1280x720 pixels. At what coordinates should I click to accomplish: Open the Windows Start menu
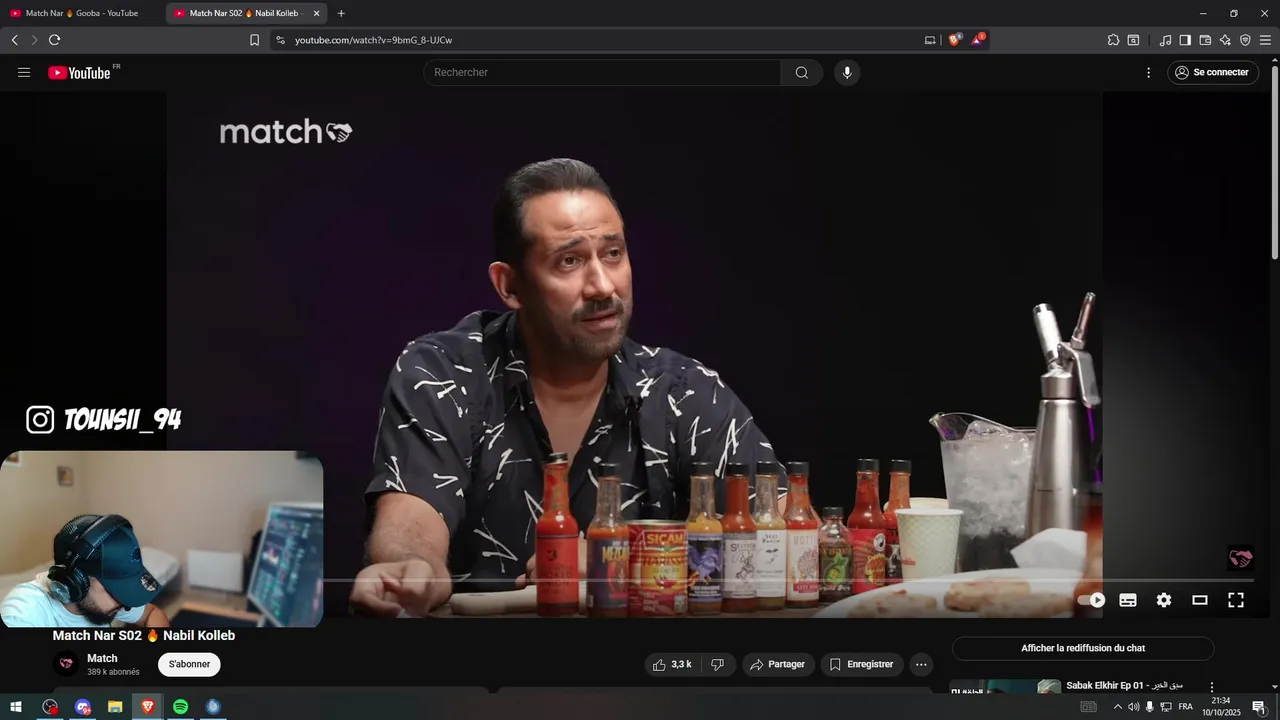16,707
